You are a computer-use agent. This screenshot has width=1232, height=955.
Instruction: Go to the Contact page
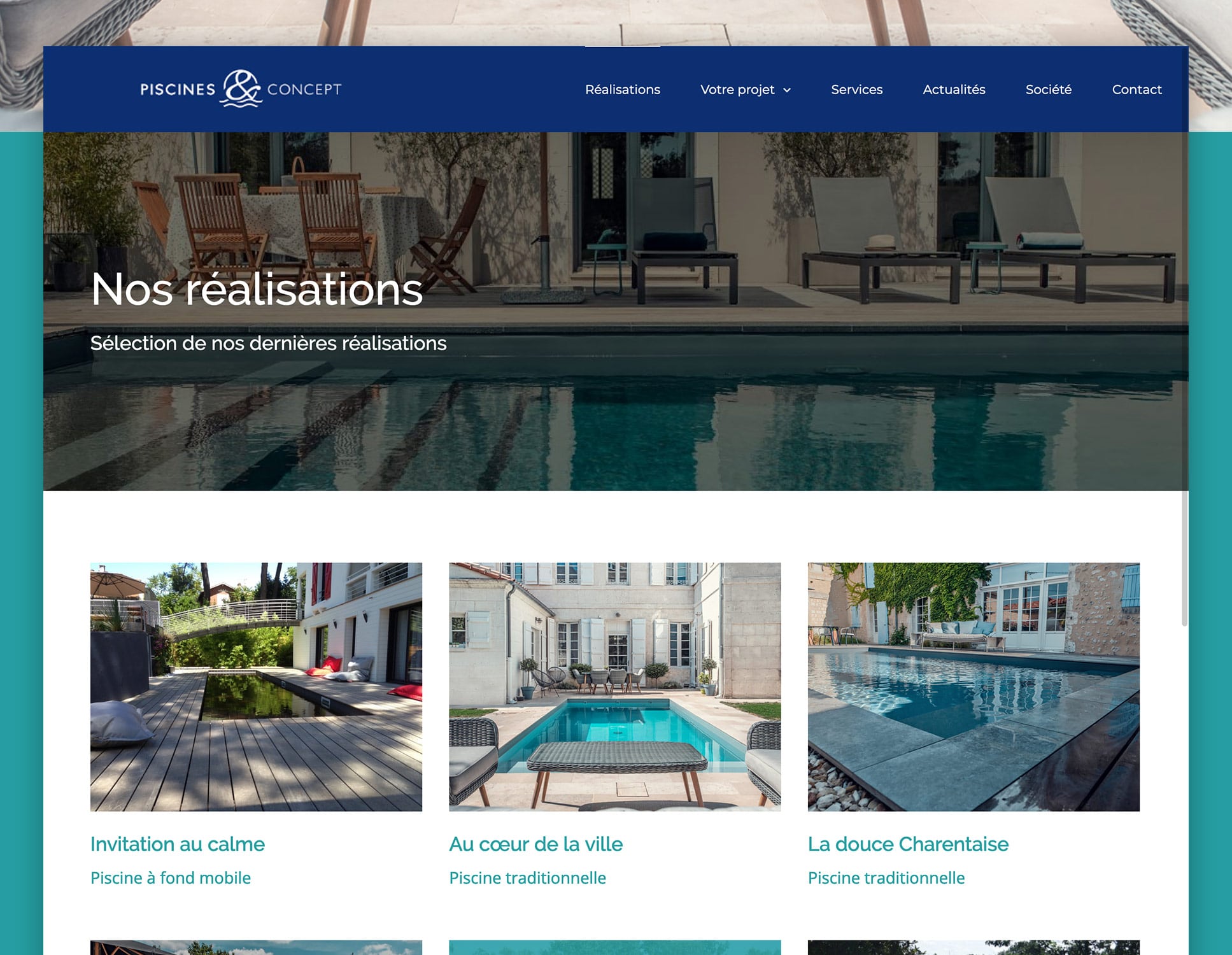[1136, 90]
